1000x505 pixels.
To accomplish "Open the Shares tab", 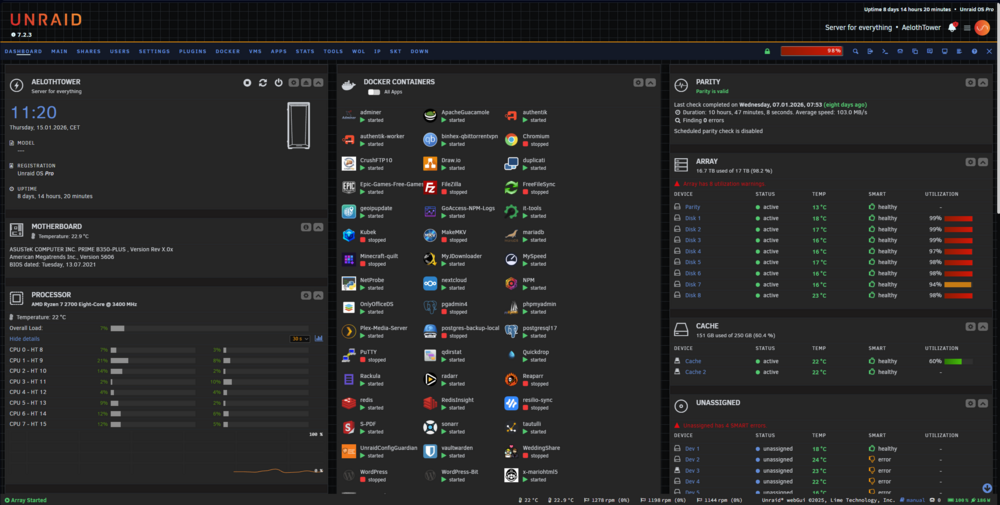I will (89, 51).
